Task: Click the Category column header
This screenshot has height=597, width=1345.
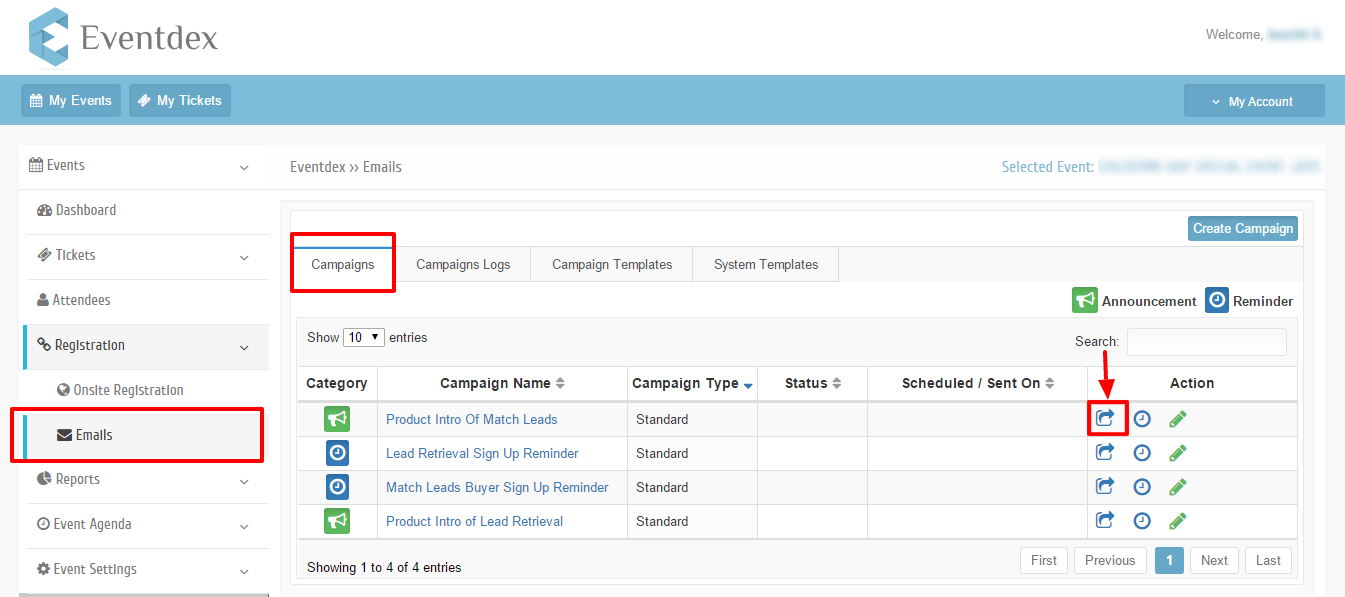Action: click(x=337, y=383)
